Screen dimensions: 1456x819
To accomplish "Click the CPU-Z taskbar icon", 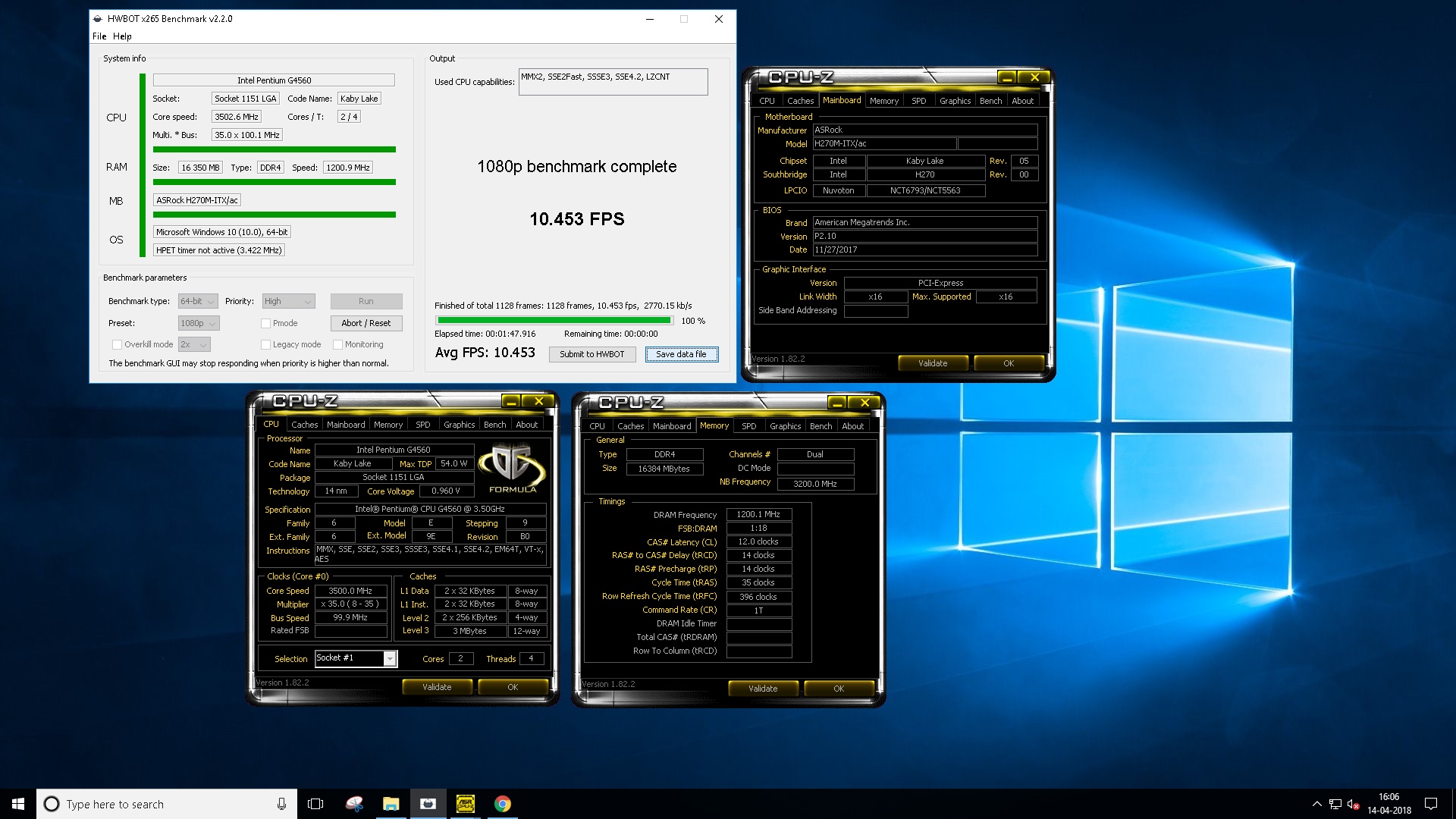I will coord(465,804).
